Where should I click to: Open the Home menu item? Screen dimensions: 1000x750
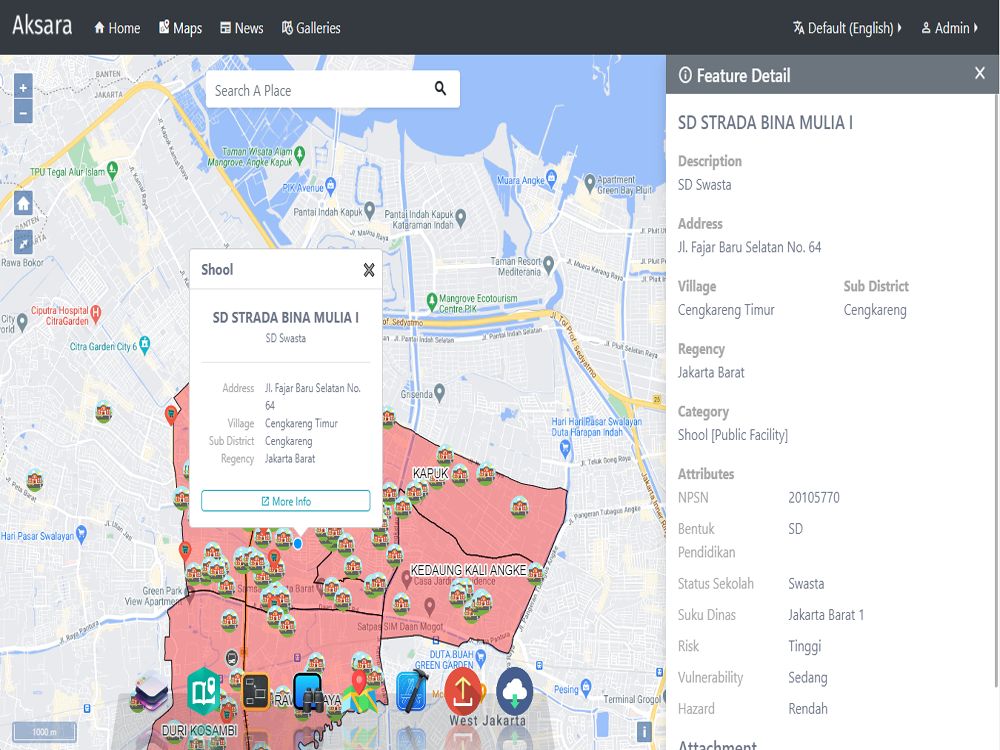pos(117,28)
